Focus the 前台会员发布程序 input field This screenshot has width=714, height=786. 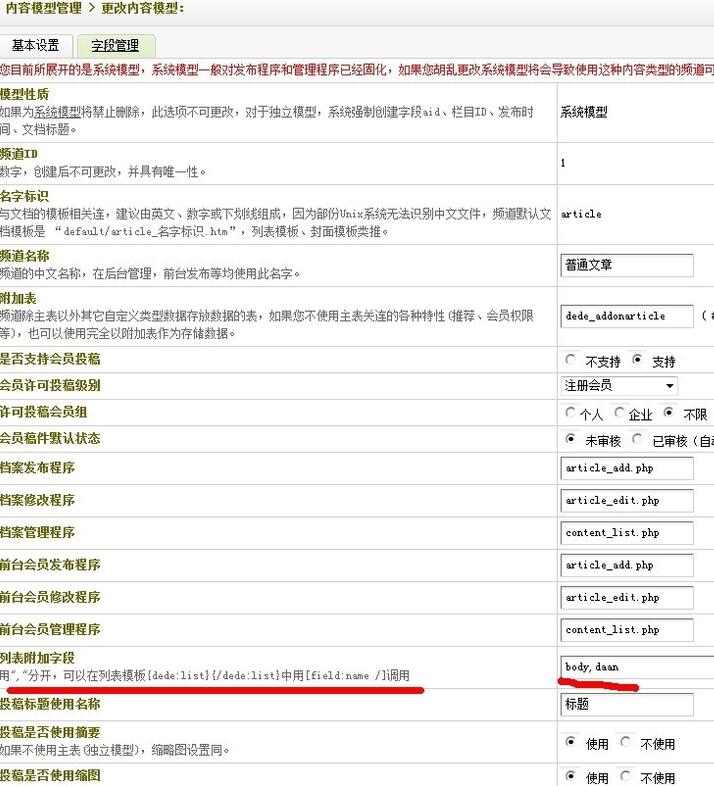613,565
